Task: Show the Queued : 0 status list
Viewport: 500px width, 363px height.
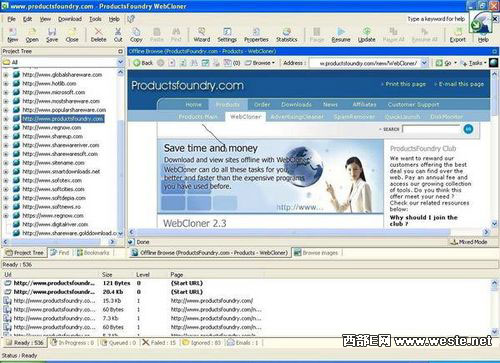Action: 118,343
